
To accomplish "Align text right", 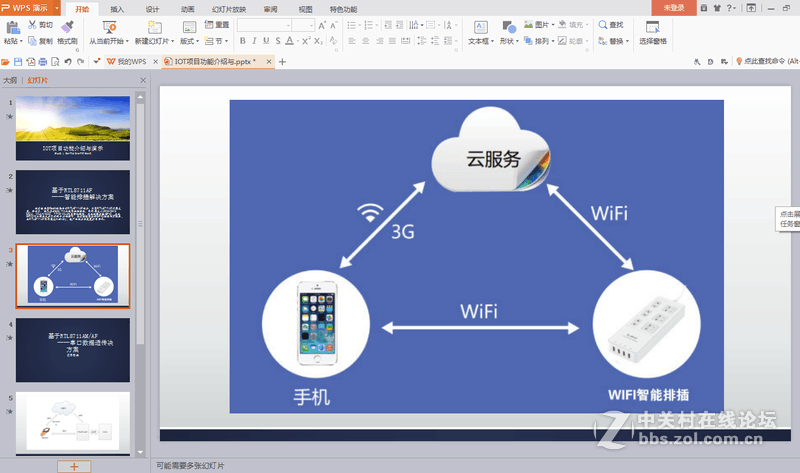I will [x=379, y=41].
